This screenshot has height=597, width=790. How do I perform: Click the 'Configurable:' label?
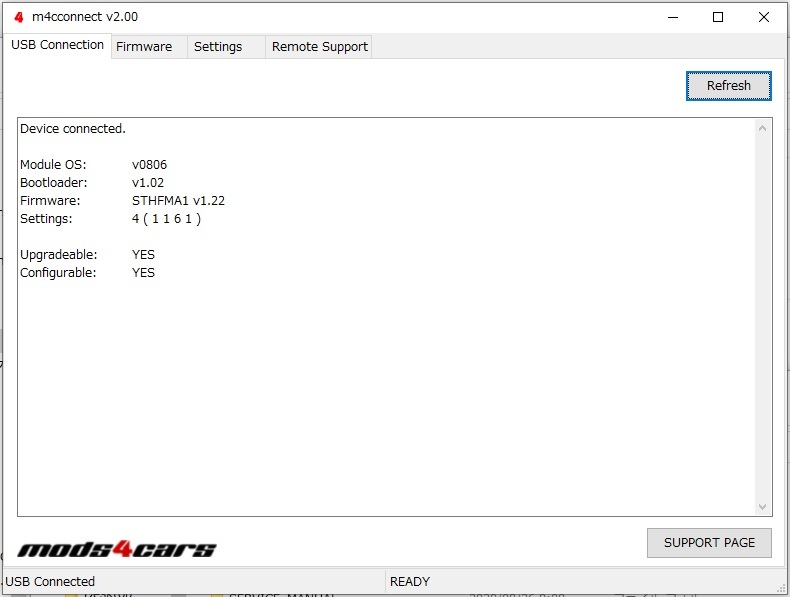click(58, 273)
